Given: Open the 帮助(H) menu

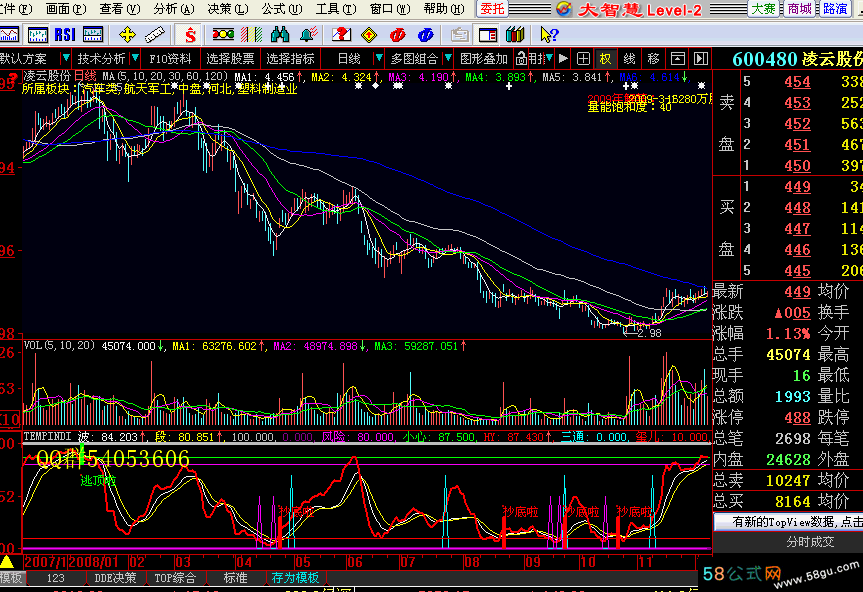Looking at the screenshot, I should pyautogui.click(x=444, y=9).
